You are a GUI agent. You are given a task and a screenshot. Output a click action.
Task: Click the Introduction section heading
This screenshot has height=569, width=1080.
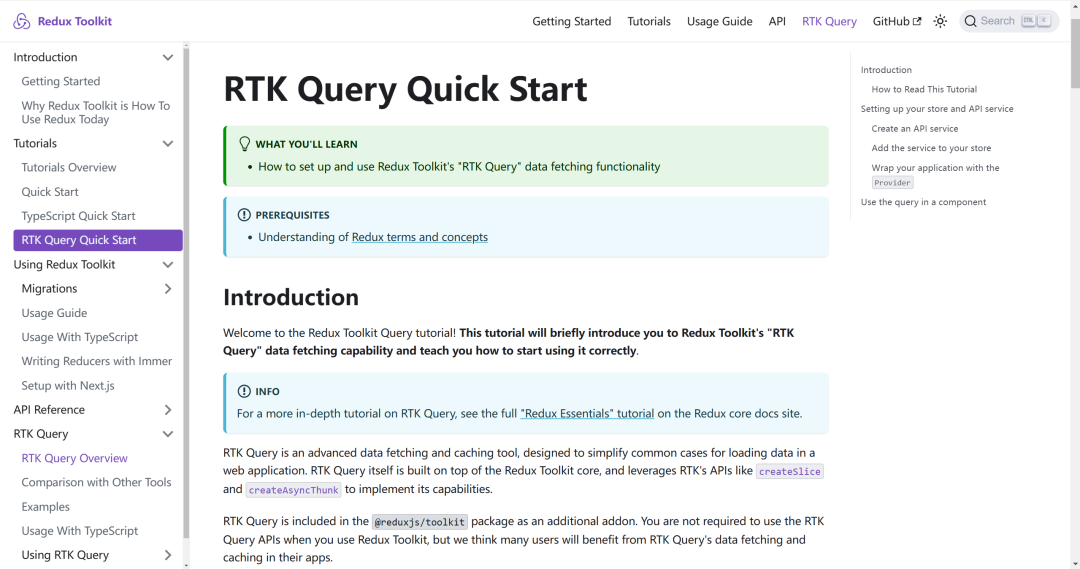pyautogui.click(x=291, y=298)
